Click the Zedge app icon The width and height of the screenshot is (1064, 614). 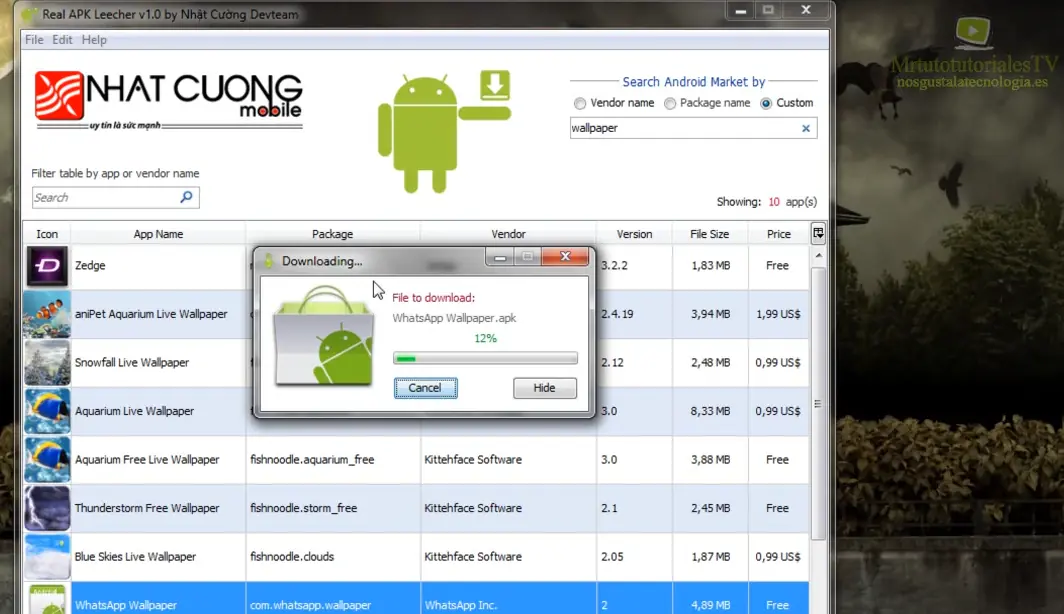(47, 265)
